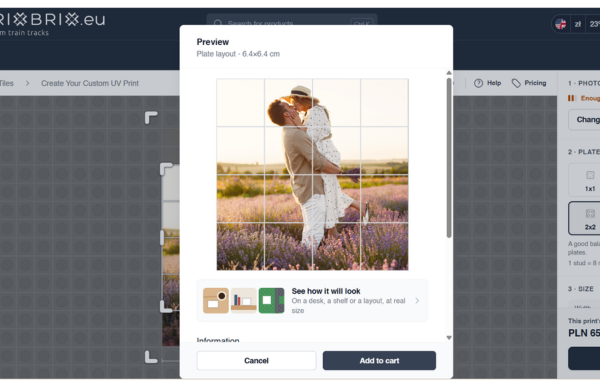Click the shelf mockup thumbnail
This screenshot has height=380, width=600.
click(244, 301)
